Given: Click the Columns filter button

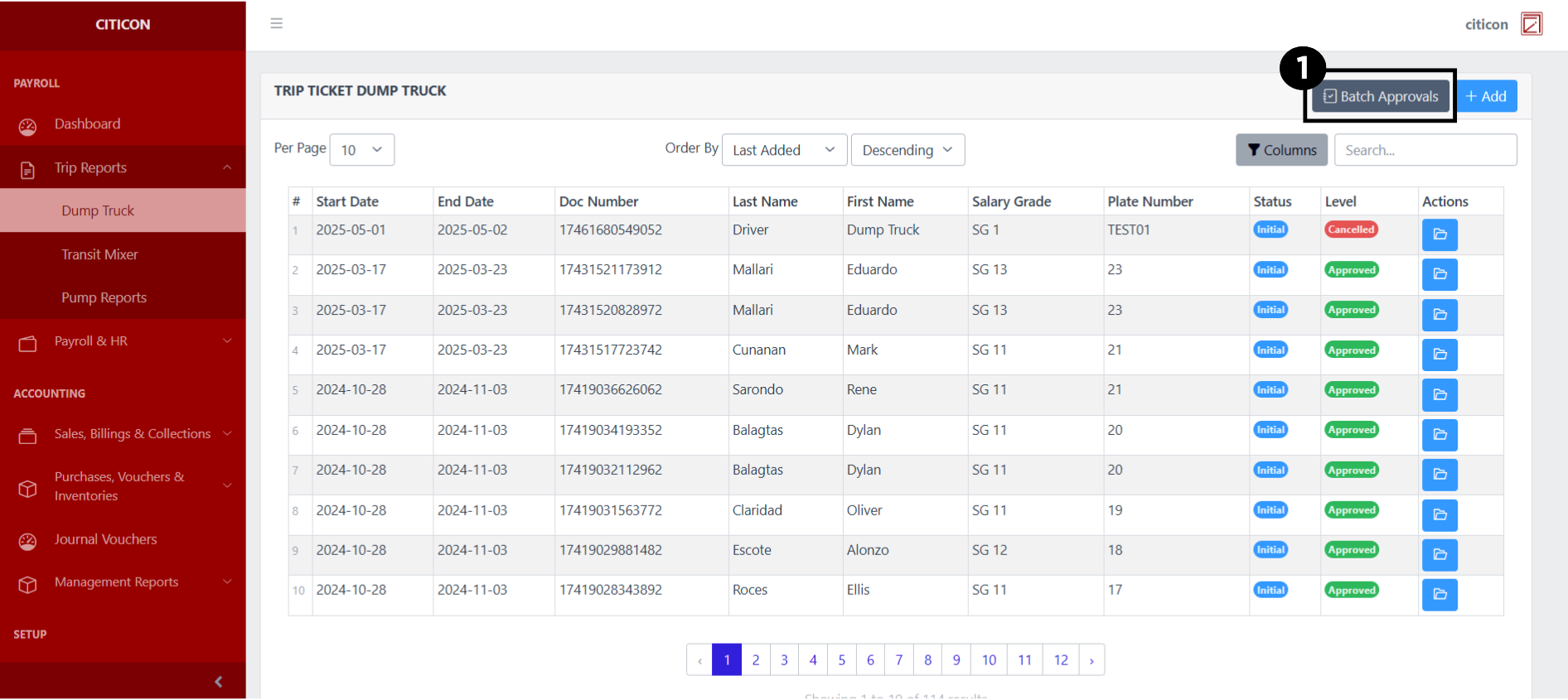Looking at the screenshot, I should tap(1281, 150).
